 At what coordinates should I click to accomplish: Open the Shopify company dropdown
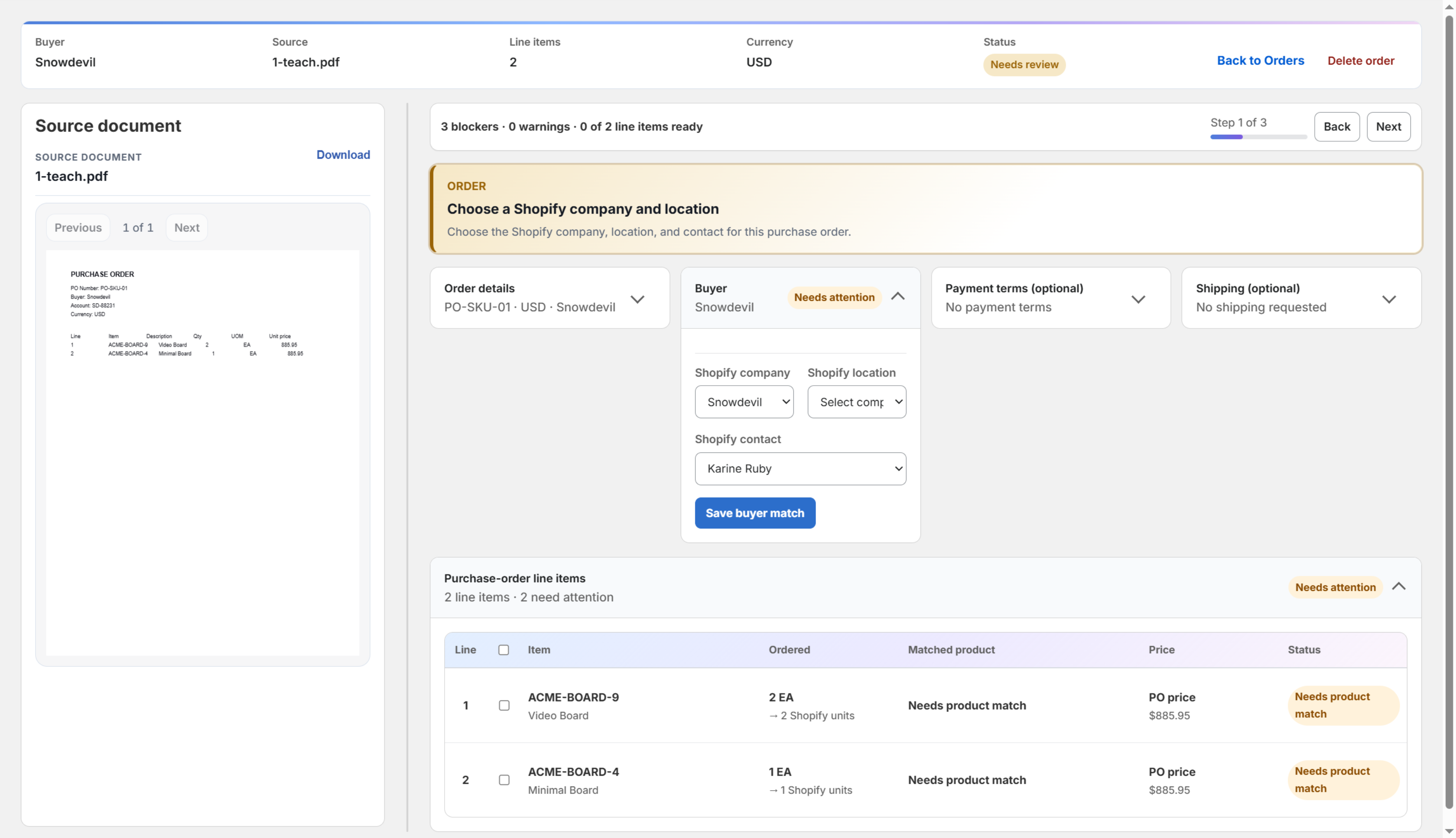pyautogui.click(x=744, y=402)
